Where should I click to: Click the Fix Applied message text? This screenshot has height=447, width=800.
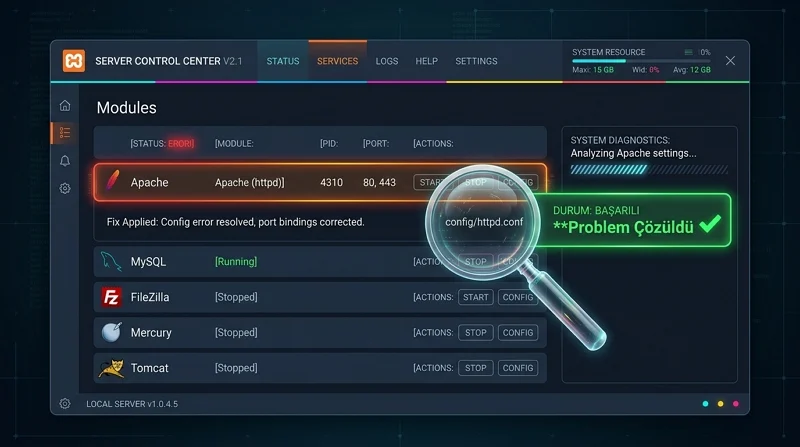pos(235,222)
